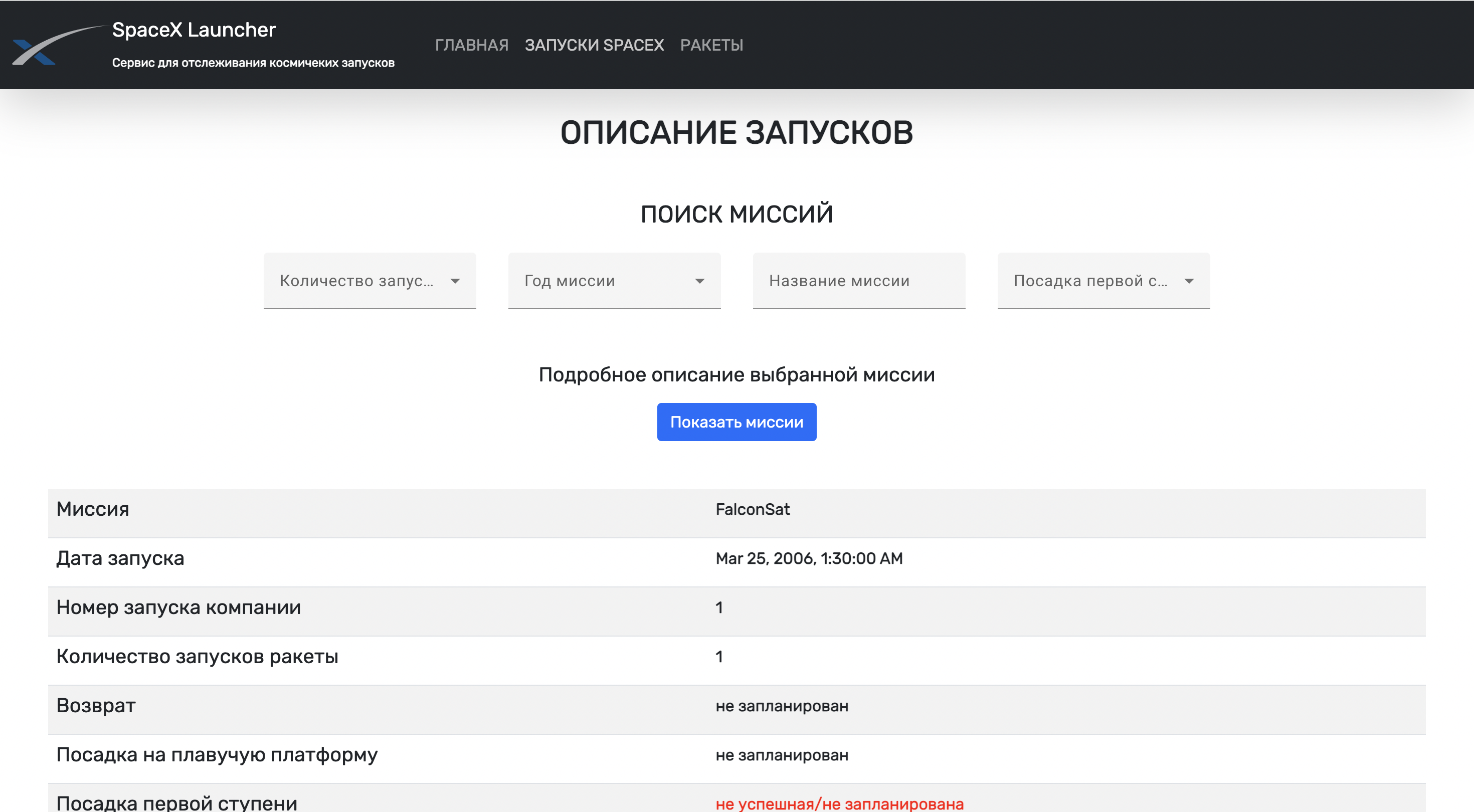
Task: Click the red не успешная/не запланирована text
Action: (x=839, y=803)
